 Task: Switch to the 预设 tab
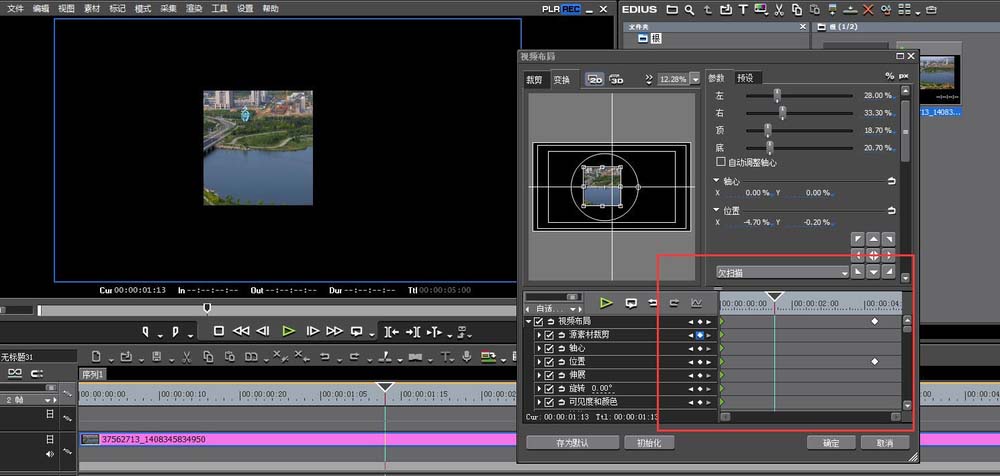[x=745, y=78]
